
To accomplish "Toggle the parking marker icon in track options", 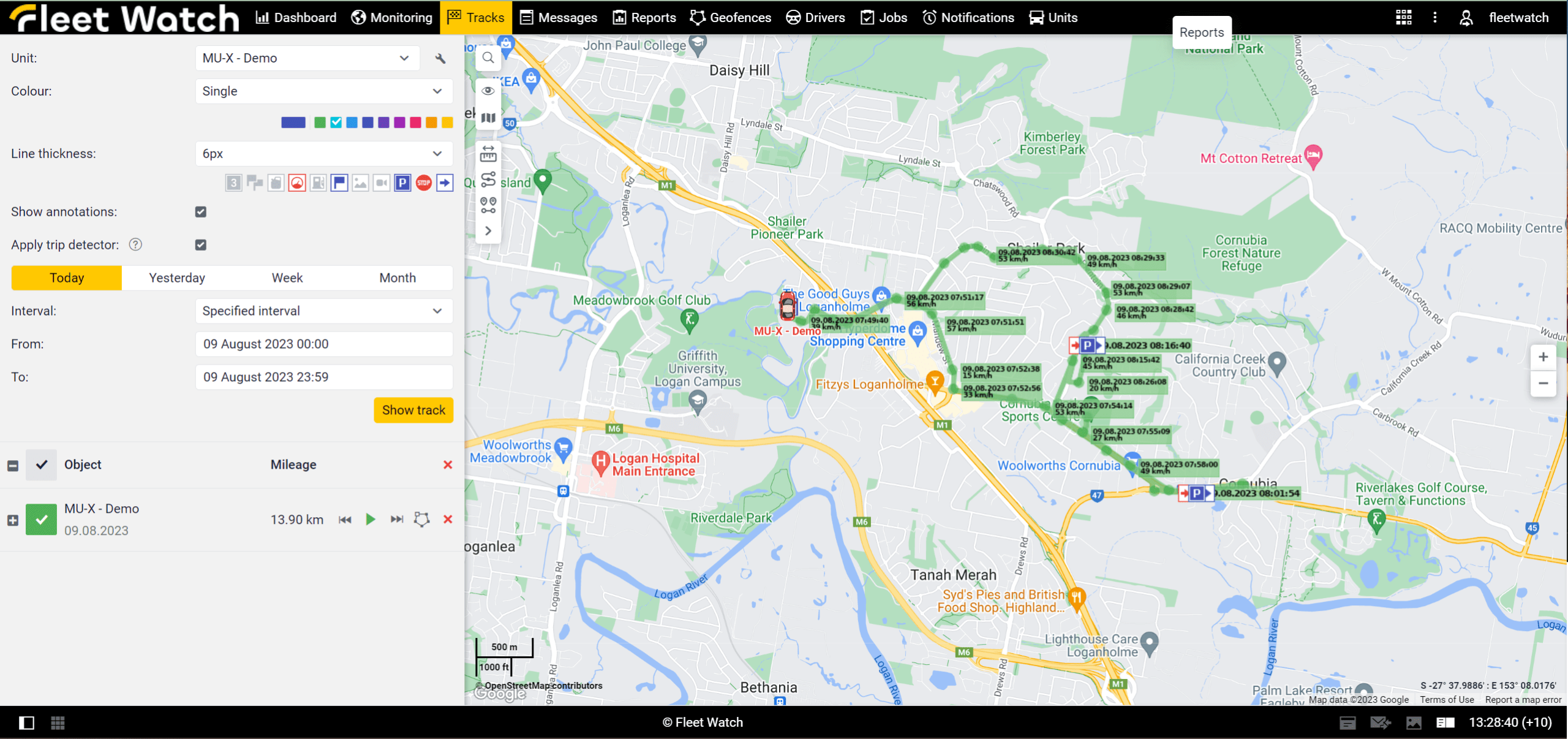I will point(402,183).
